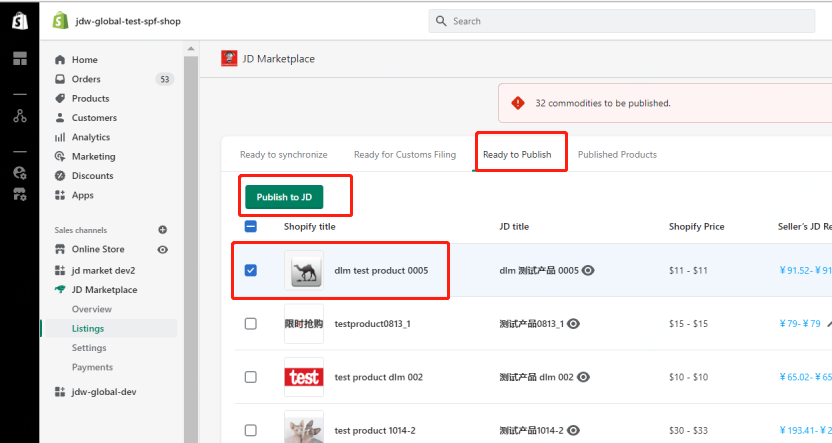Open Settings under JD Marketplace

click(89, 348)
